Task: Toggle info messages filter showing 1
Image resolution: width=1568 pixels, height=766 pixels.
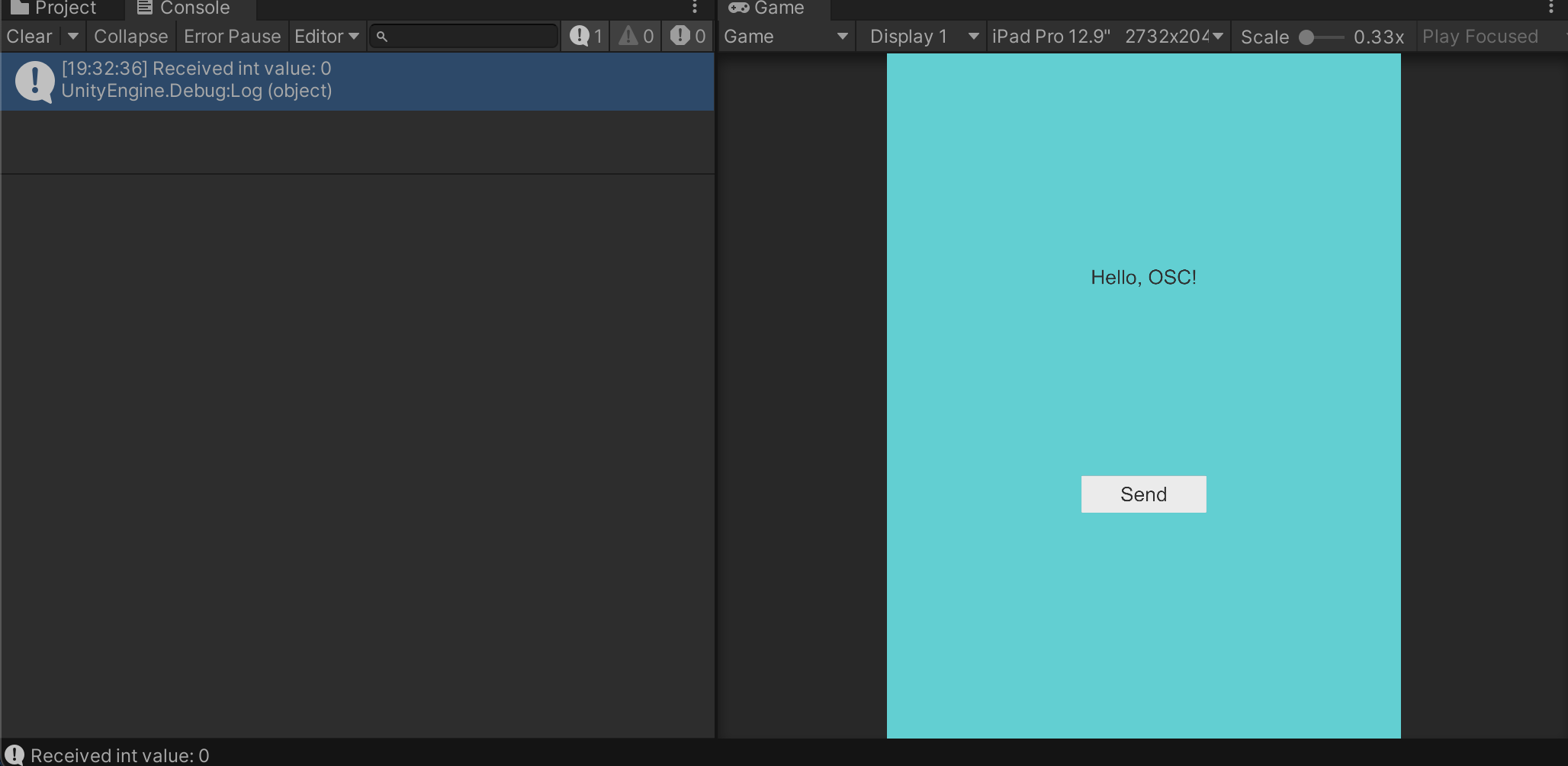Action: pos(586,37)
